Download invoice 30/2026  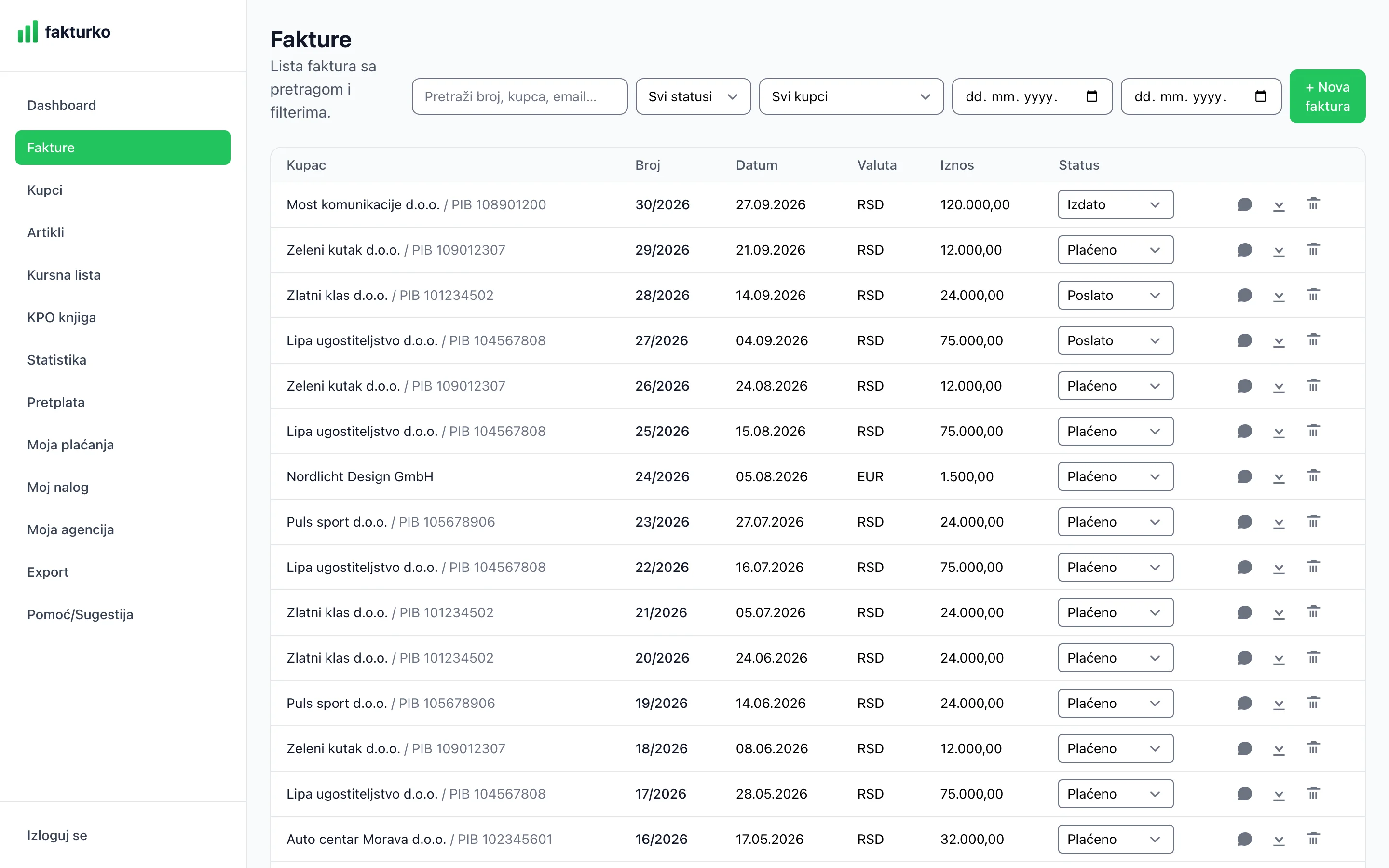point(1279,205)
